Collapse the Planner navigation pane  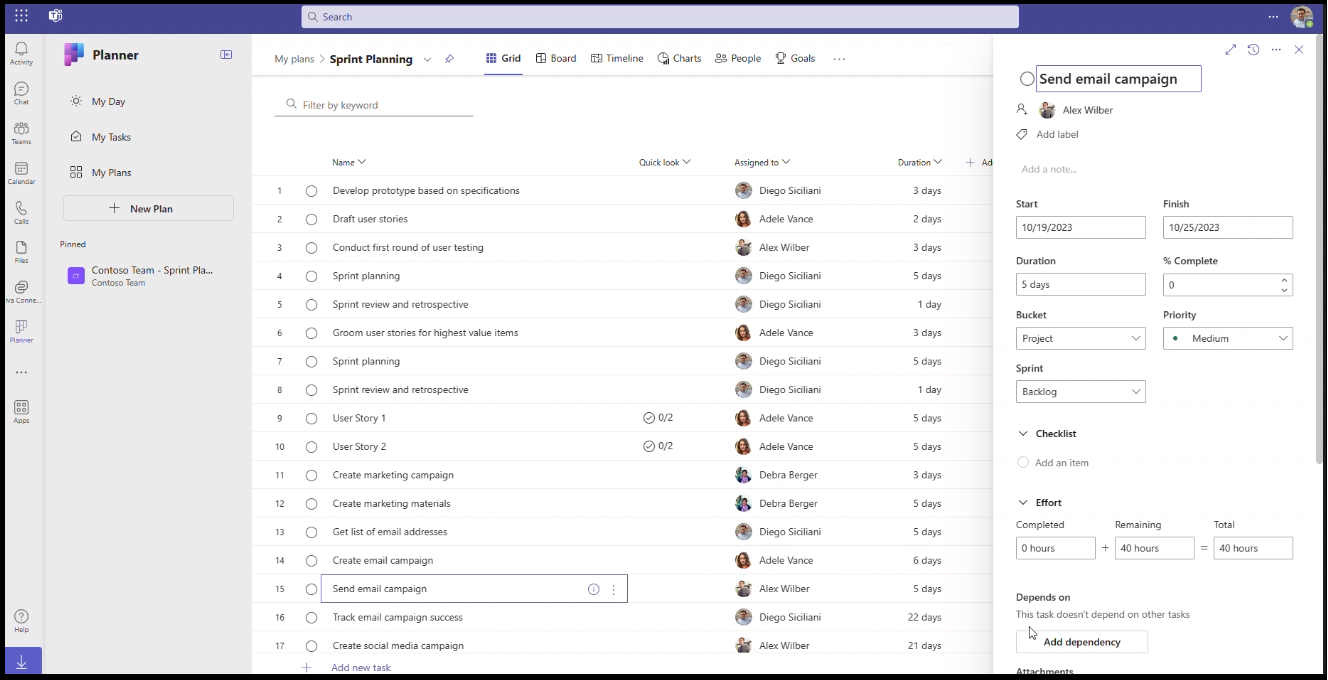coord(226,55)
